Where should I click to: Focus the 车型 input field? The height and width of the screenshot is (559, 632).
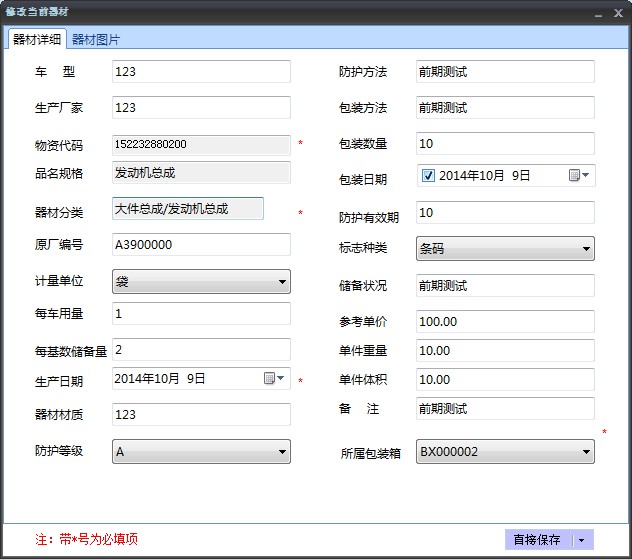[x=201, y=72]
